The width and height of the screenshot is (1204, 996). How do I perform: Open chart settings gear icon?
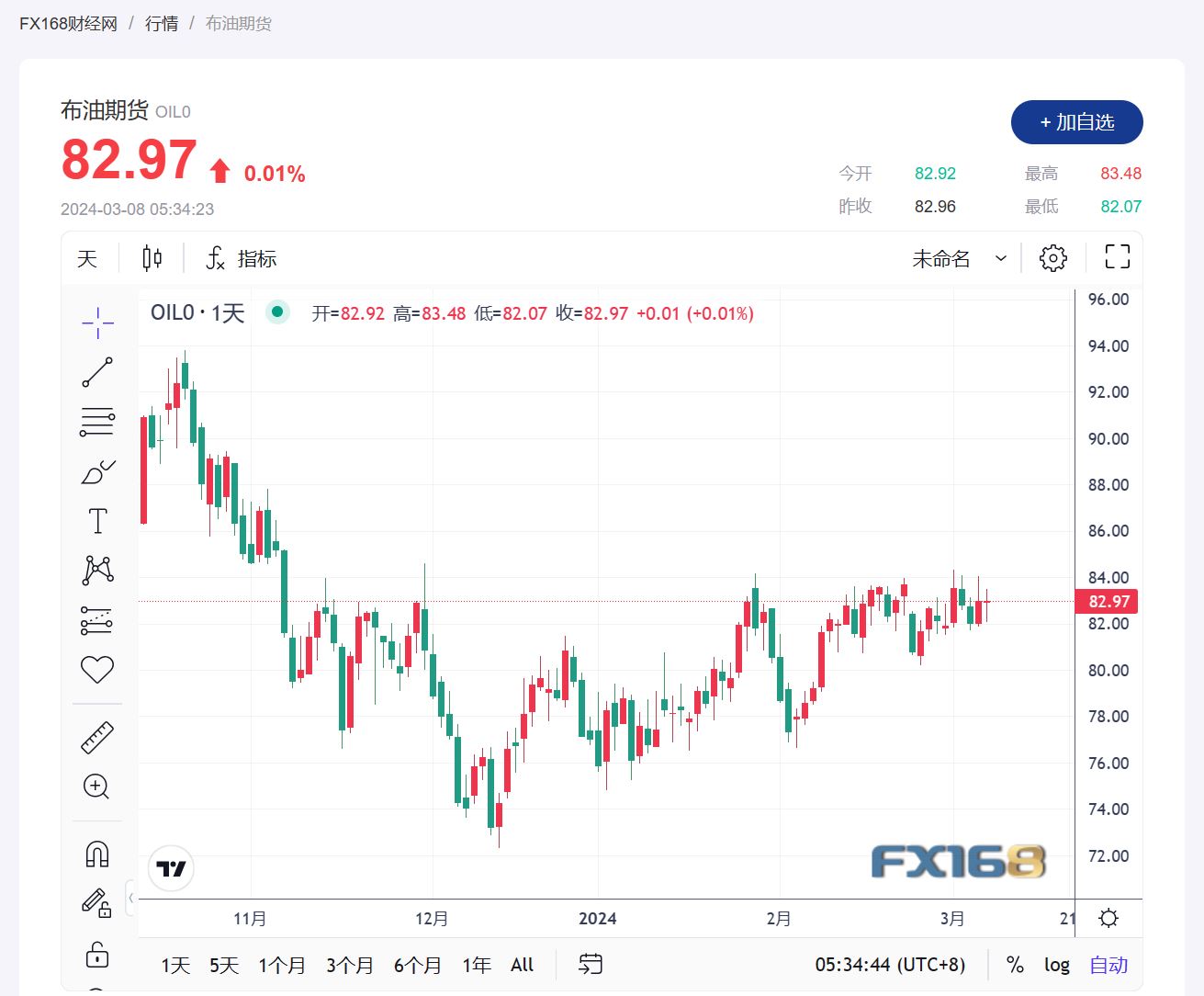pyautogui.click(x=1053, y=258)
